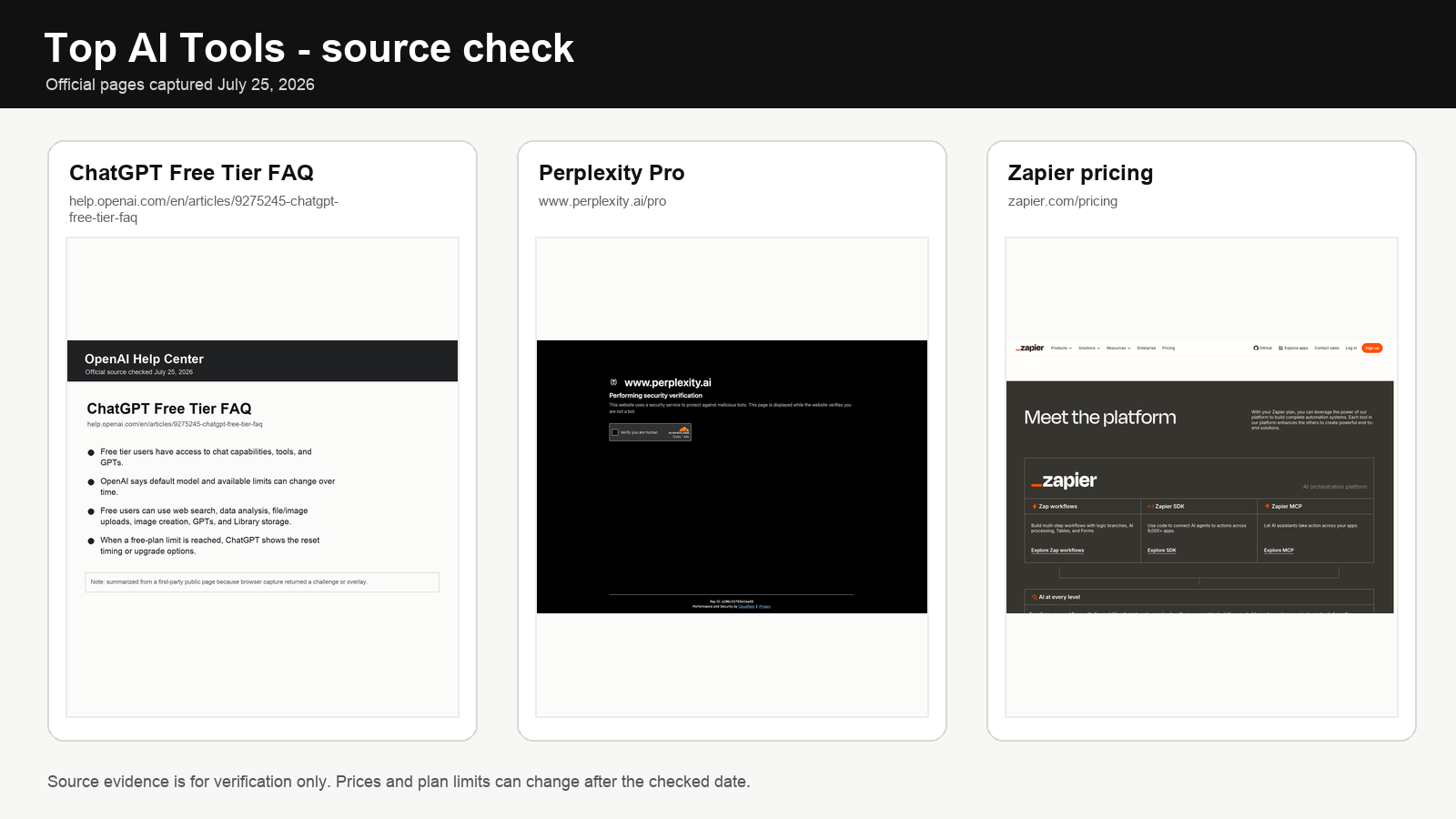The height and width of the screenshot is (819, 1456).
Task: Click Log in on the Zapier page
Action: click(x=1351, y=348)
